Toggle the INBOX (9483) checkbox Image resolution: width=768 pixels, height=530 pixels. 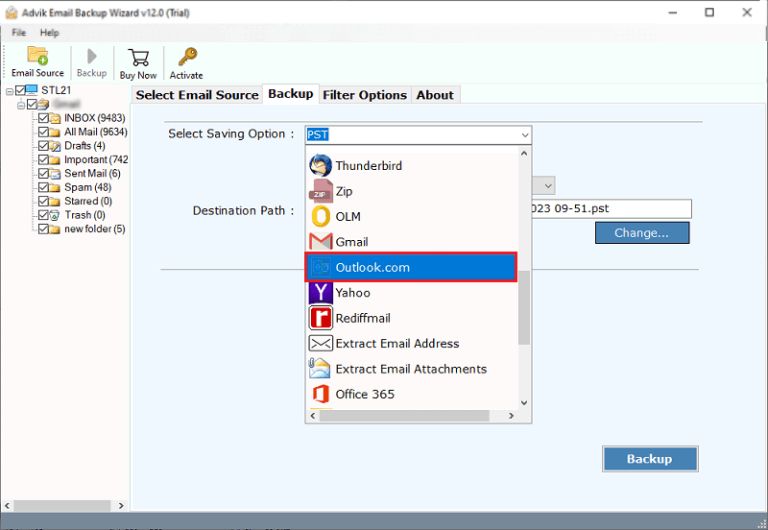coord(43,118)
